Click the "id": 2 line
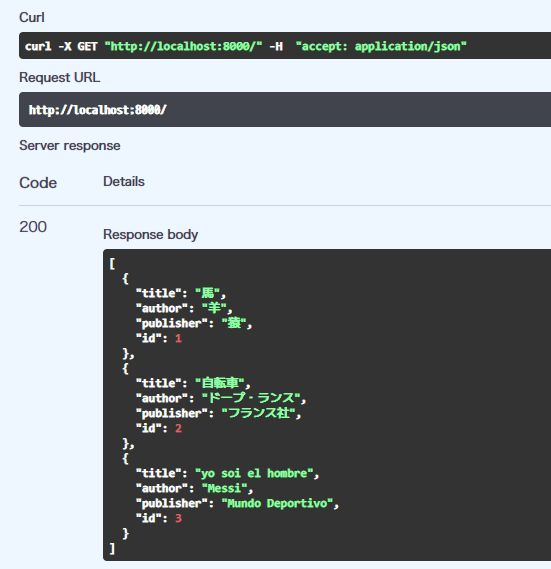The image size is (551, 569). click(x=159, y=428)
